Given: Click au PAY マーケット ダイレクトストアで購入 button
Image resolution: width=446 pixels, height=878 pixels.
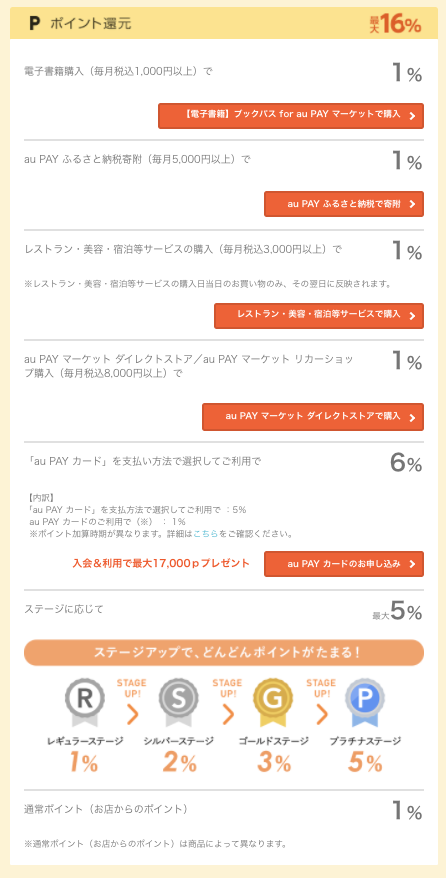Looking at the screenshot, I should coord(313,418).
